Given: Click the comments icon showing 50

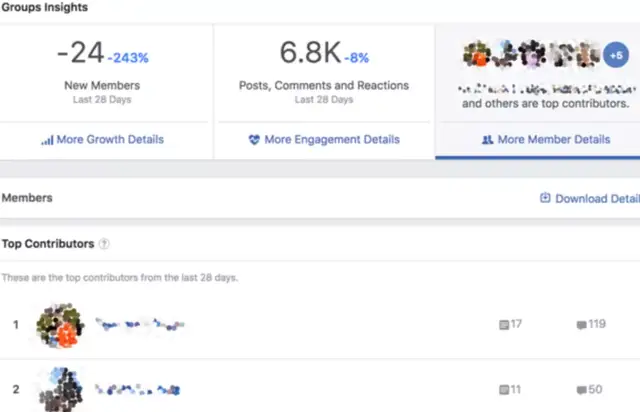Looking at the screenshot, I should click(582, 389).
